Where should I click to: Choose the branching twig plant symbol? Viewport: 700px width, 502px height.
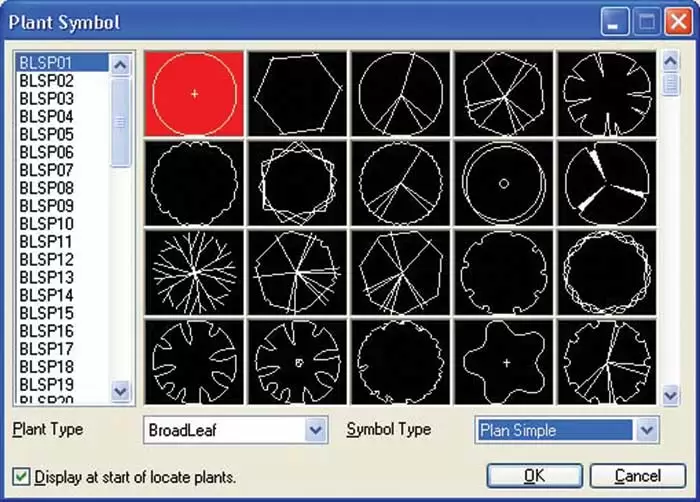click(194, 271)
